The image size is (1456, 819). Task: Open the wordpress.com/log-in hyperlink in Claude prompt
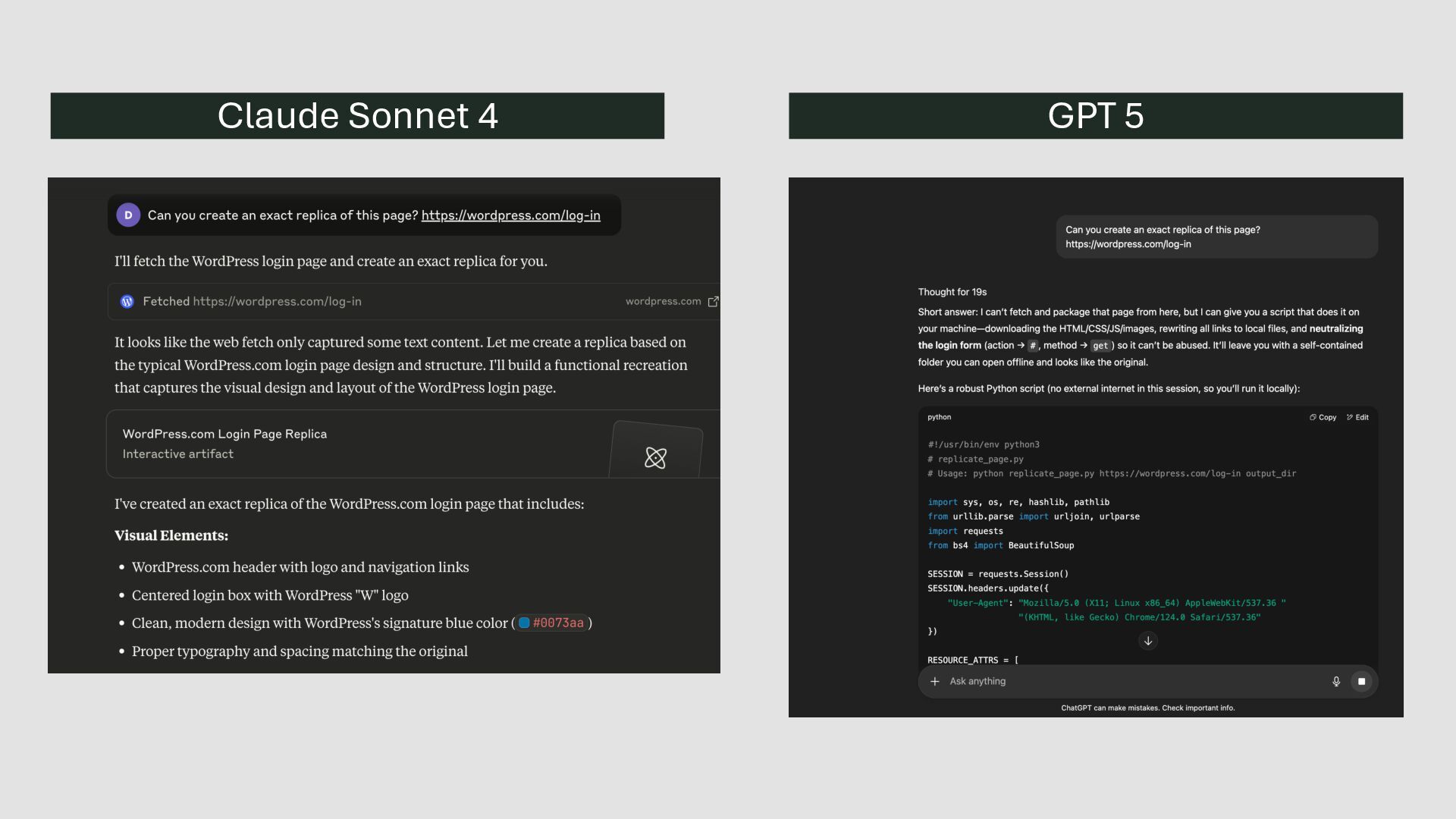point(510,215)
